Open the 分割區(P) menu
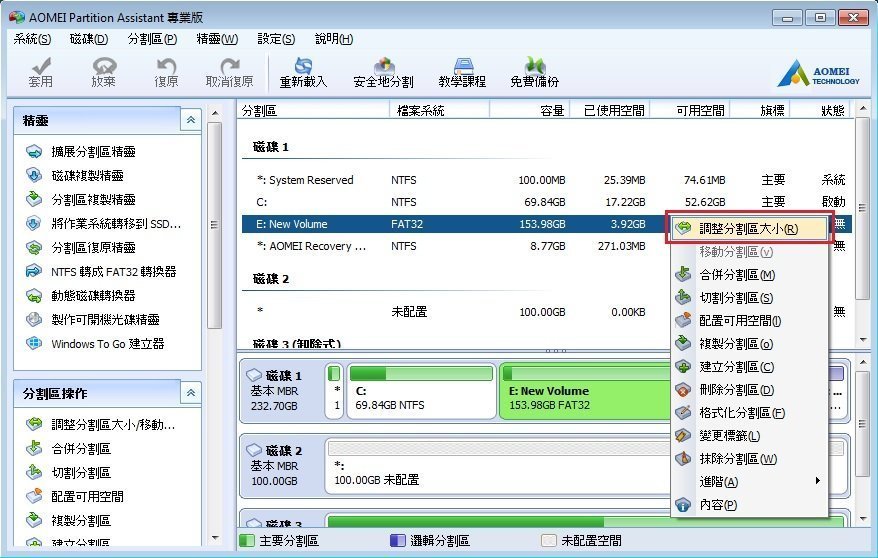The height and width of the screenshot is (558, 878). click(x=152, y=39)
